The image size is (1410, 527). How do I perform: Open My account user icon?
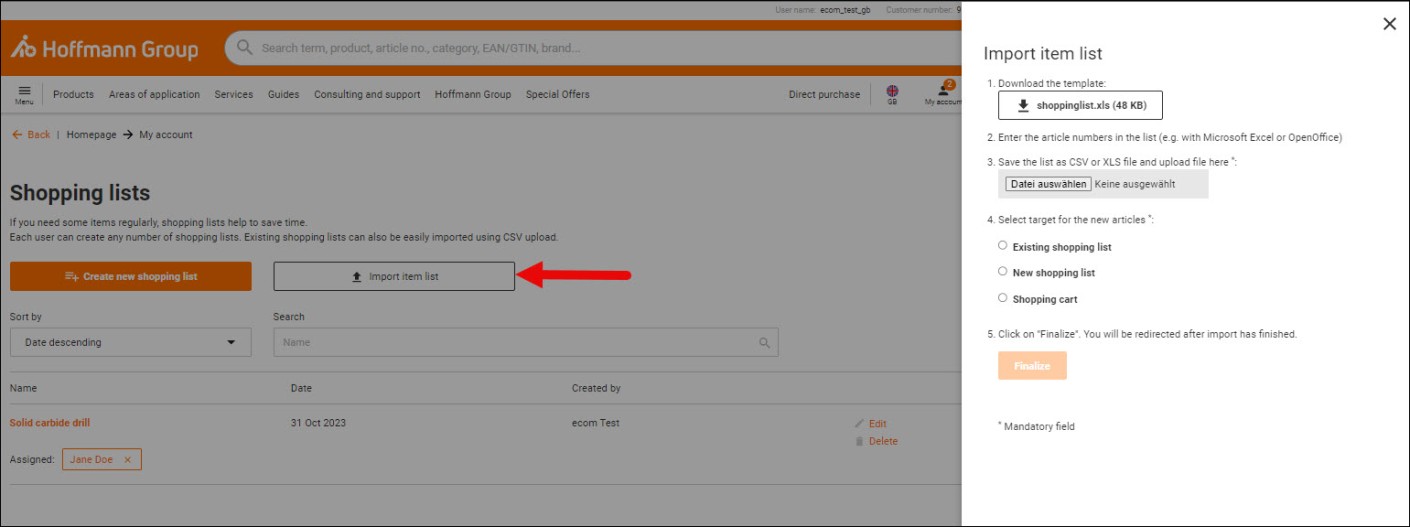(x=943, y=91)
